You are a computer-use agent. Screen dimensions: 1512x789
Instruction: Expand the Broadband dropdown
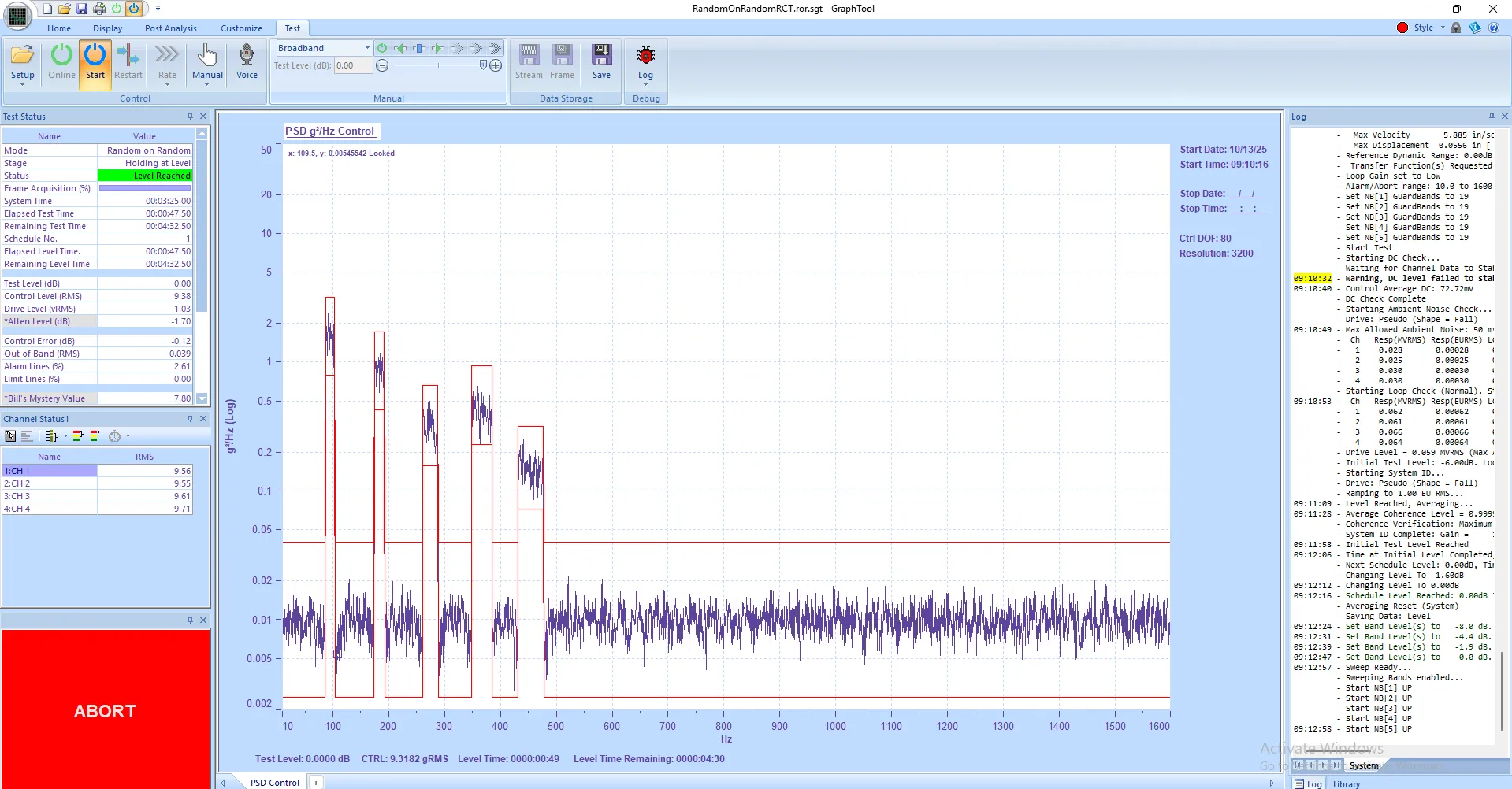[364, 47]
